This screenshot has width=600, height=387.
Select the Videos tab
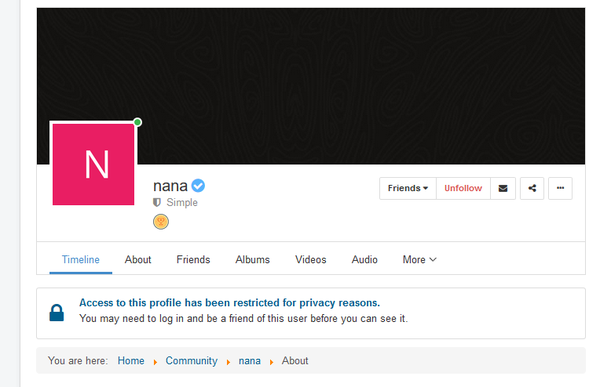click(311, 260)
